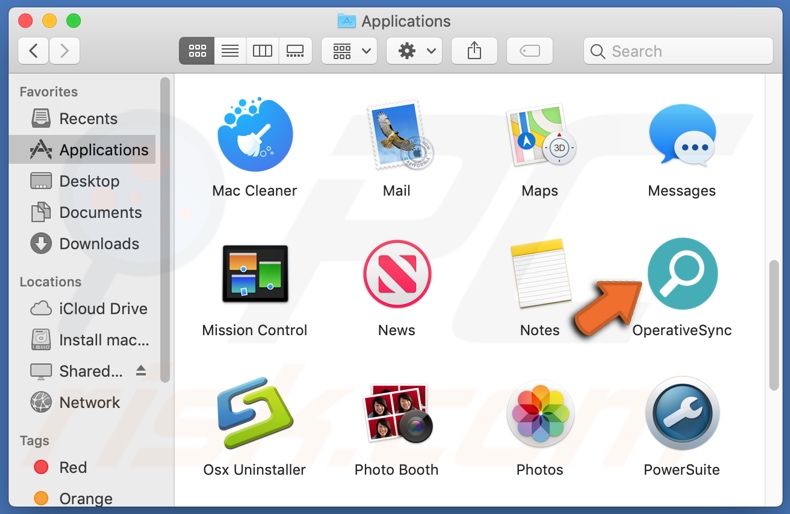
Task: Select the News app icon
Action: click(397, 274)
